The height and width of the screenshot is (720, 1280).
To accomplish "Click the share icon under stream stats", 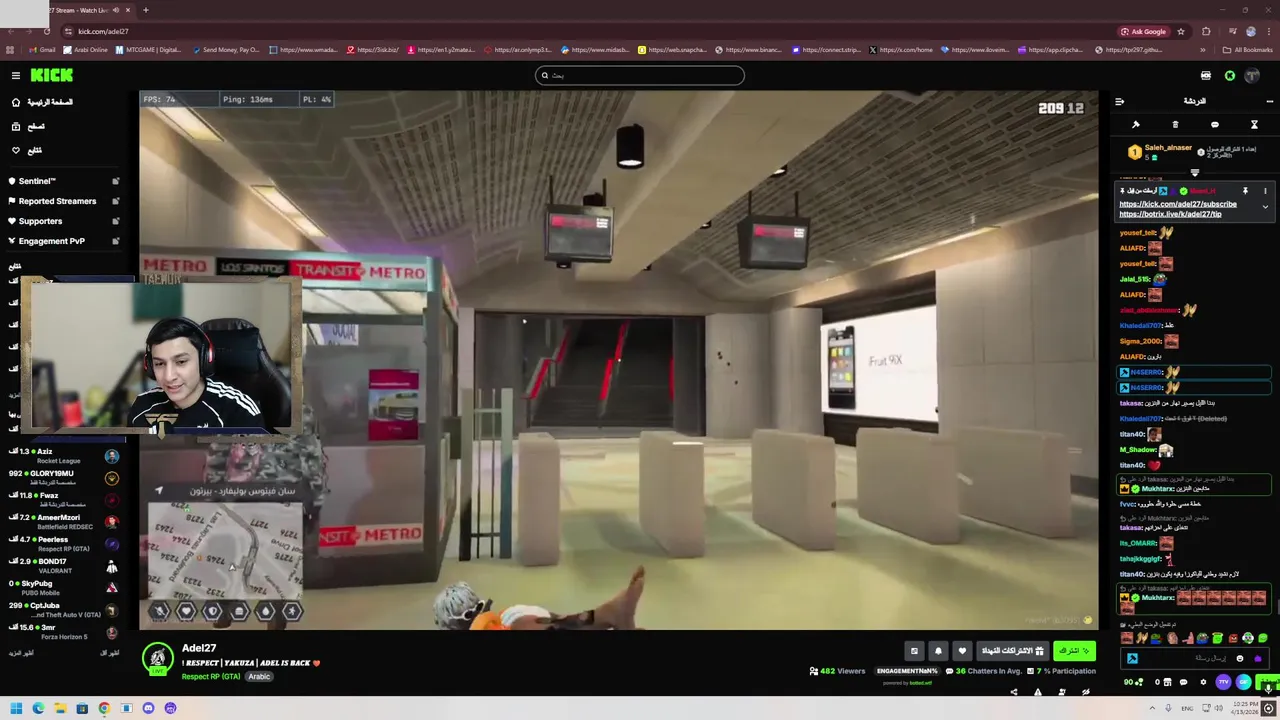I will (1014, 692).
